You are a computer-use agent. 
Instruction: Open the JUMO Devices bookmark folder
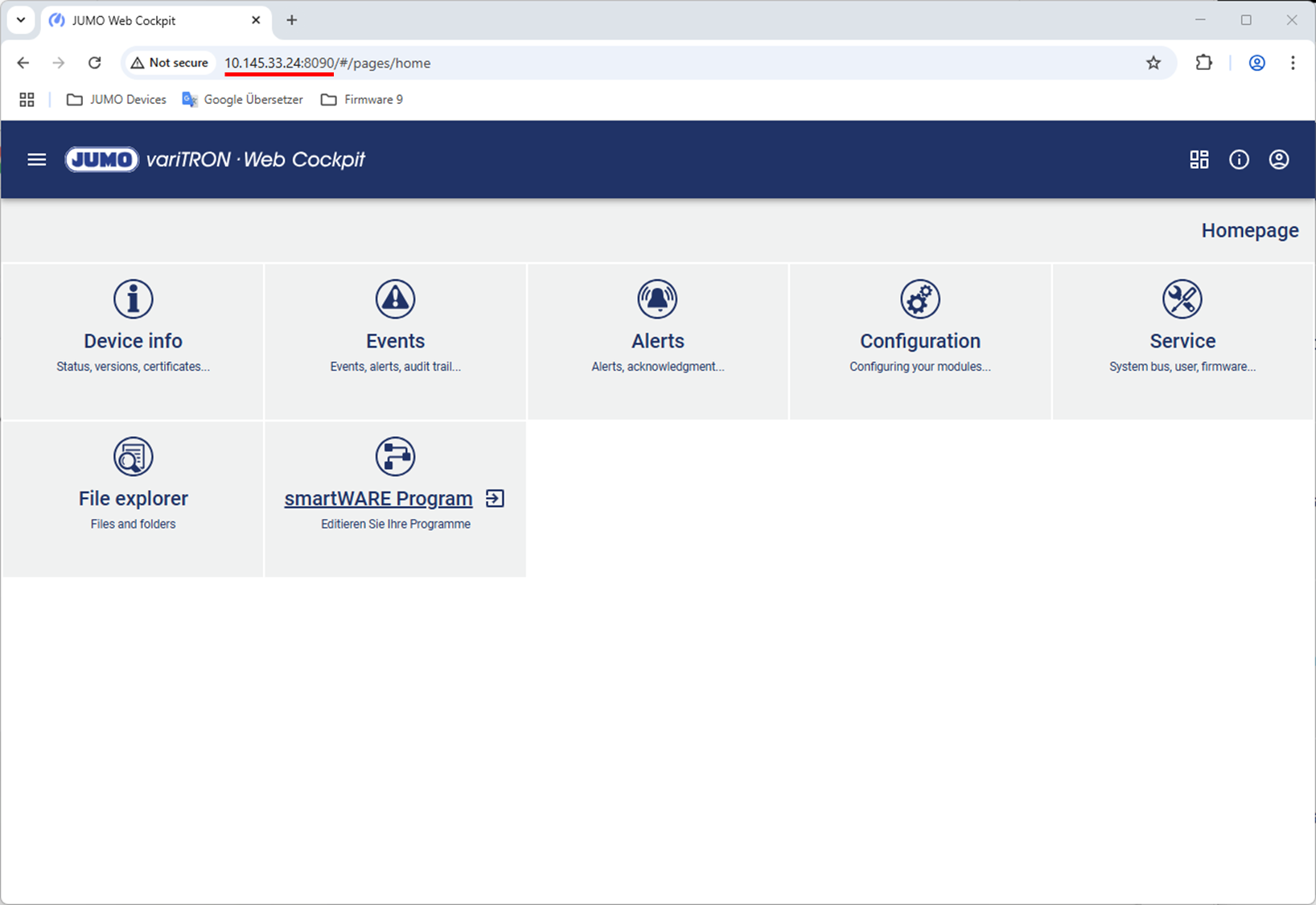(x=117, y=100)
